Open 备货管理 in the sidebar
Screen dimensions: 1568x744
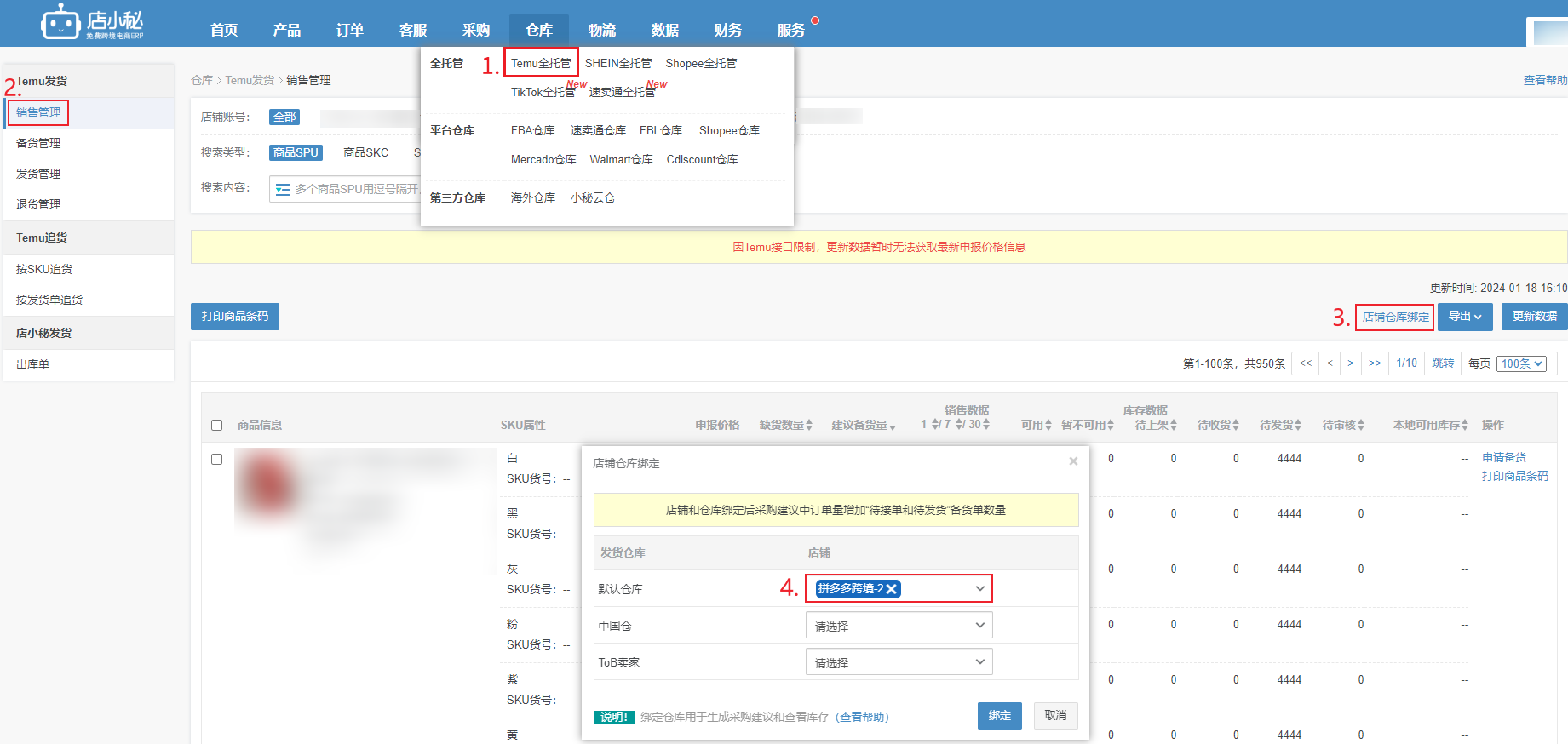pyautogui.click(x=89, y=143)
